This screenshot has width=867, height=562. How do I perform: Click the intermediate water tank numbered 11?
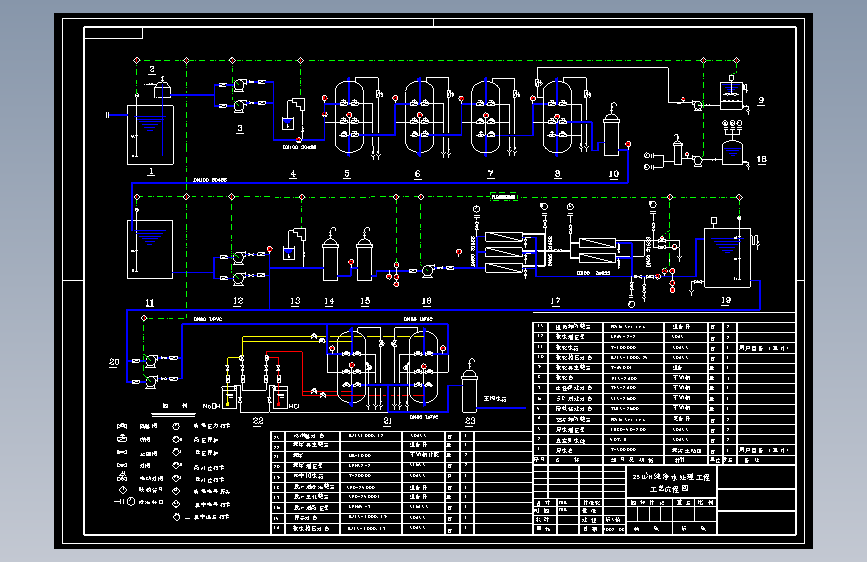[150, 249]
